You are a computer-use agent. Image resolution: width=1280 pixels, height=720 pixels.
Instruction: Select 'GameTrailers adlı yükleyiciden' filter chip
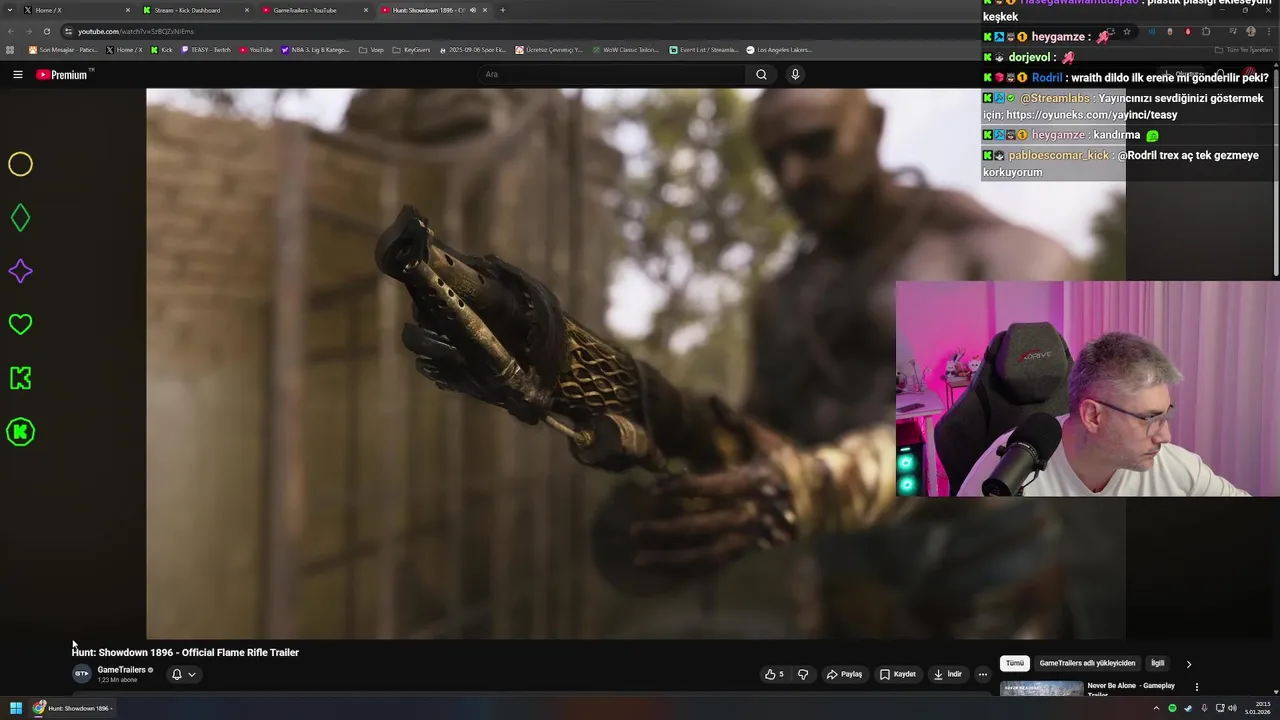point(1087,663)
